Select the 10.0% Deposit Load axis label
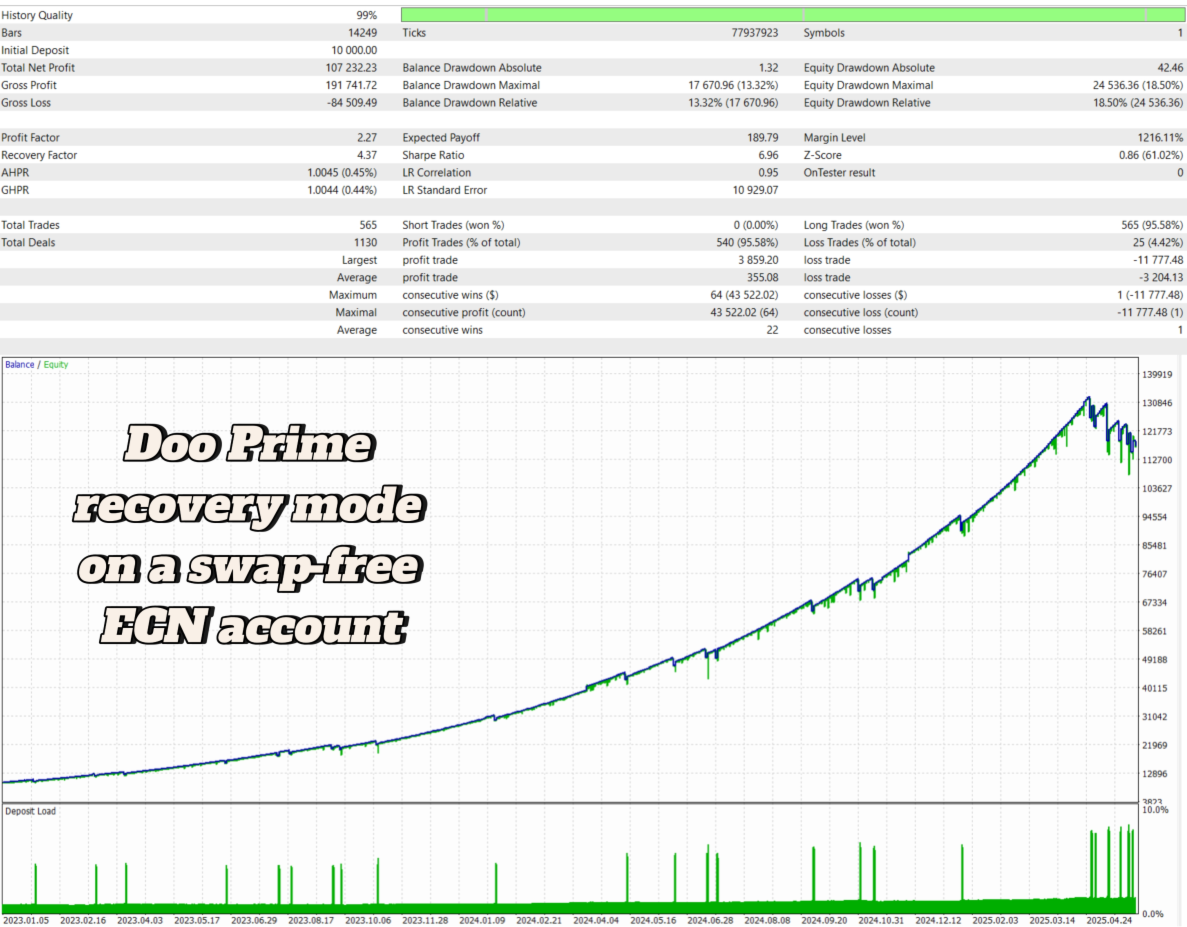Image resolution: width=1187 pixels, height=927 pixels. (x=1155, y=810)
